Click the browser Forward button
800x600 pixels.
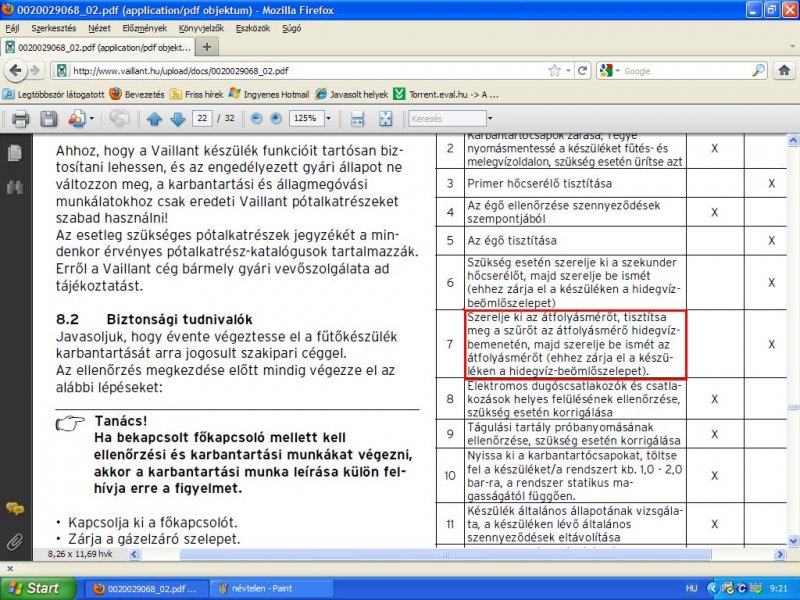35,70
